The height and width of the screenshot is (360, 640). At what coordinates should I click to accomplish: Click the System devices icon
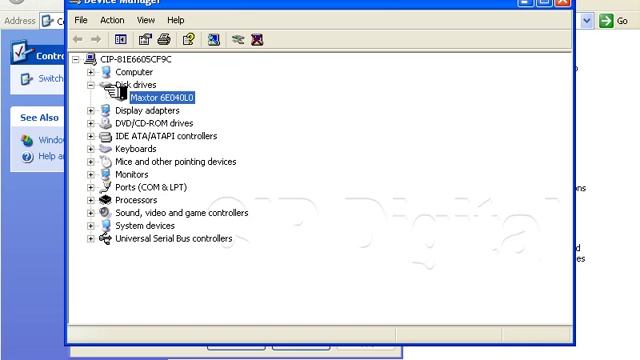click(x=106, y=225)
